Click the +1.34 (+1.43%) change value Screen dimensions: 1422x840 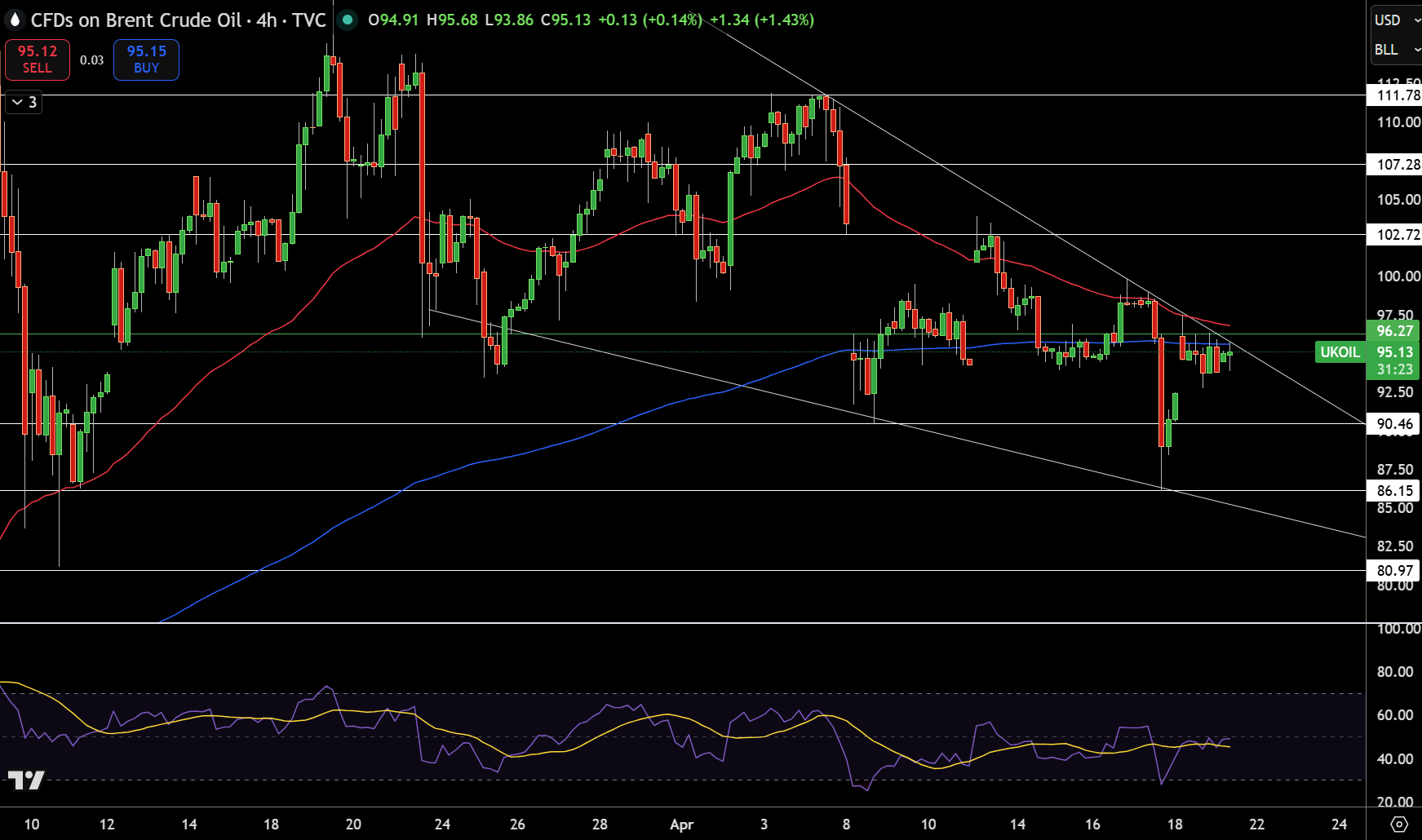click(762, 20)
